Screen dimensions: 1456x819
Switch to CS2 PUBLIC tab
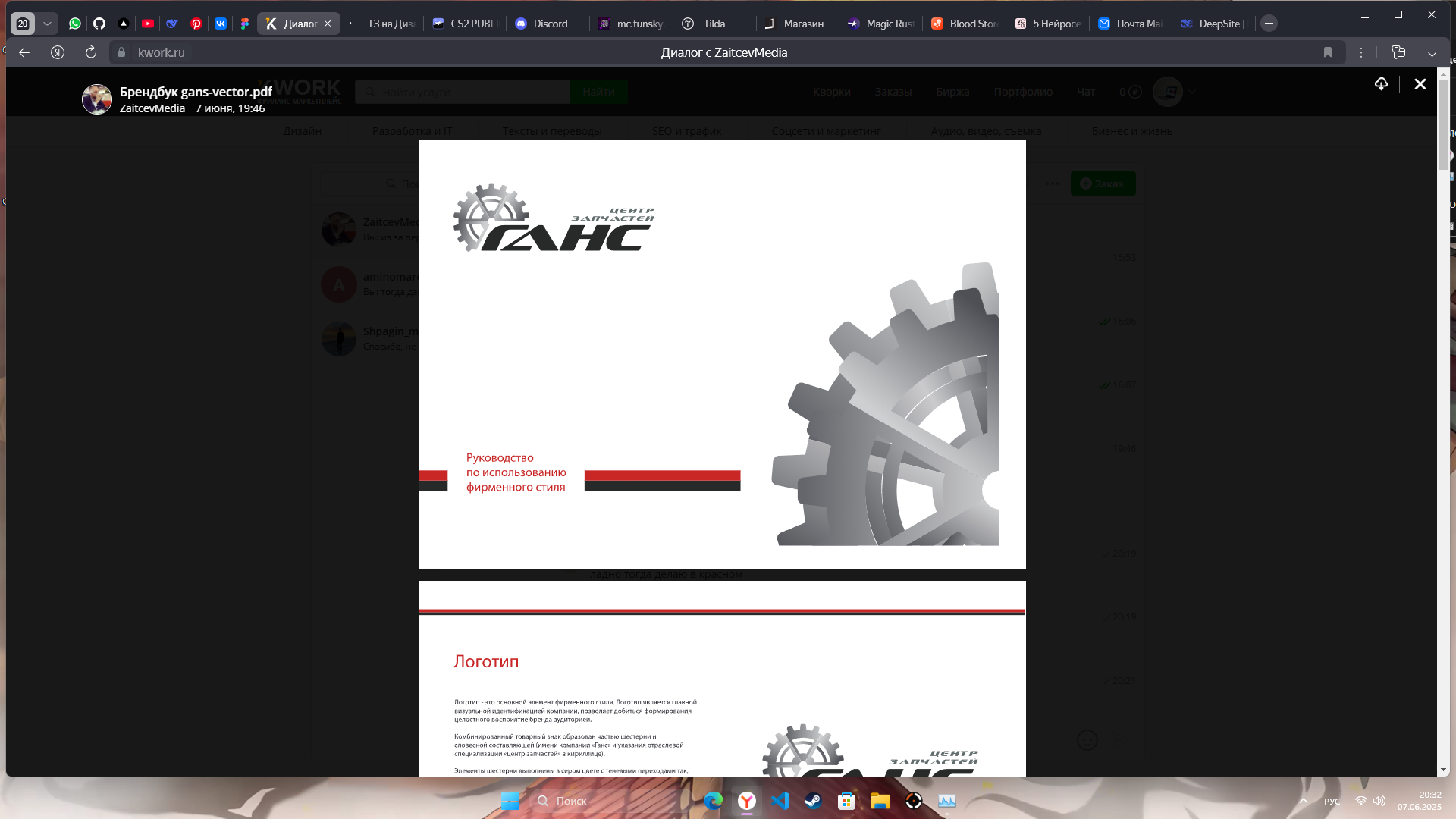[465, 24]
